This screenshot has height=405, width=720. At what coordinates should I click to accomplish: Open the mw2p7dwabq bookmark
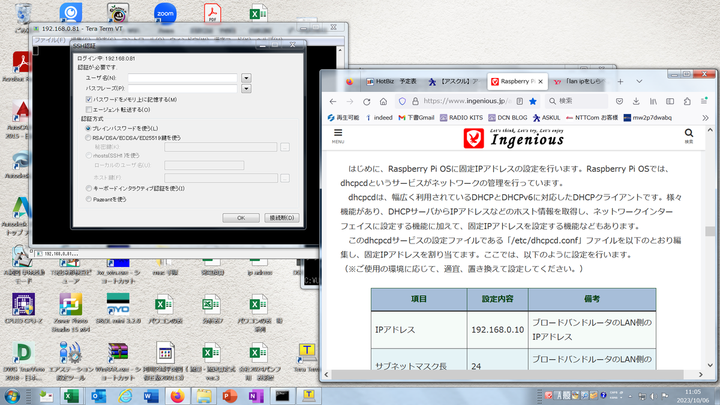(647, 118)
